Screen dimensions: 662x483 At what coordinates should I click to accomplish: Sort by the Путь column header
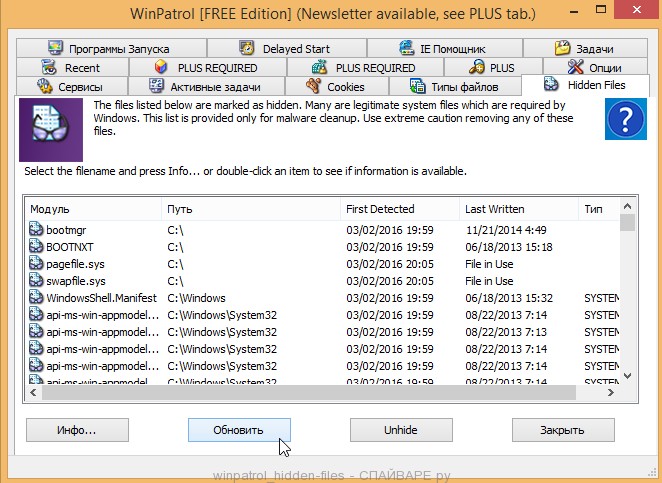tap(251, 209)
